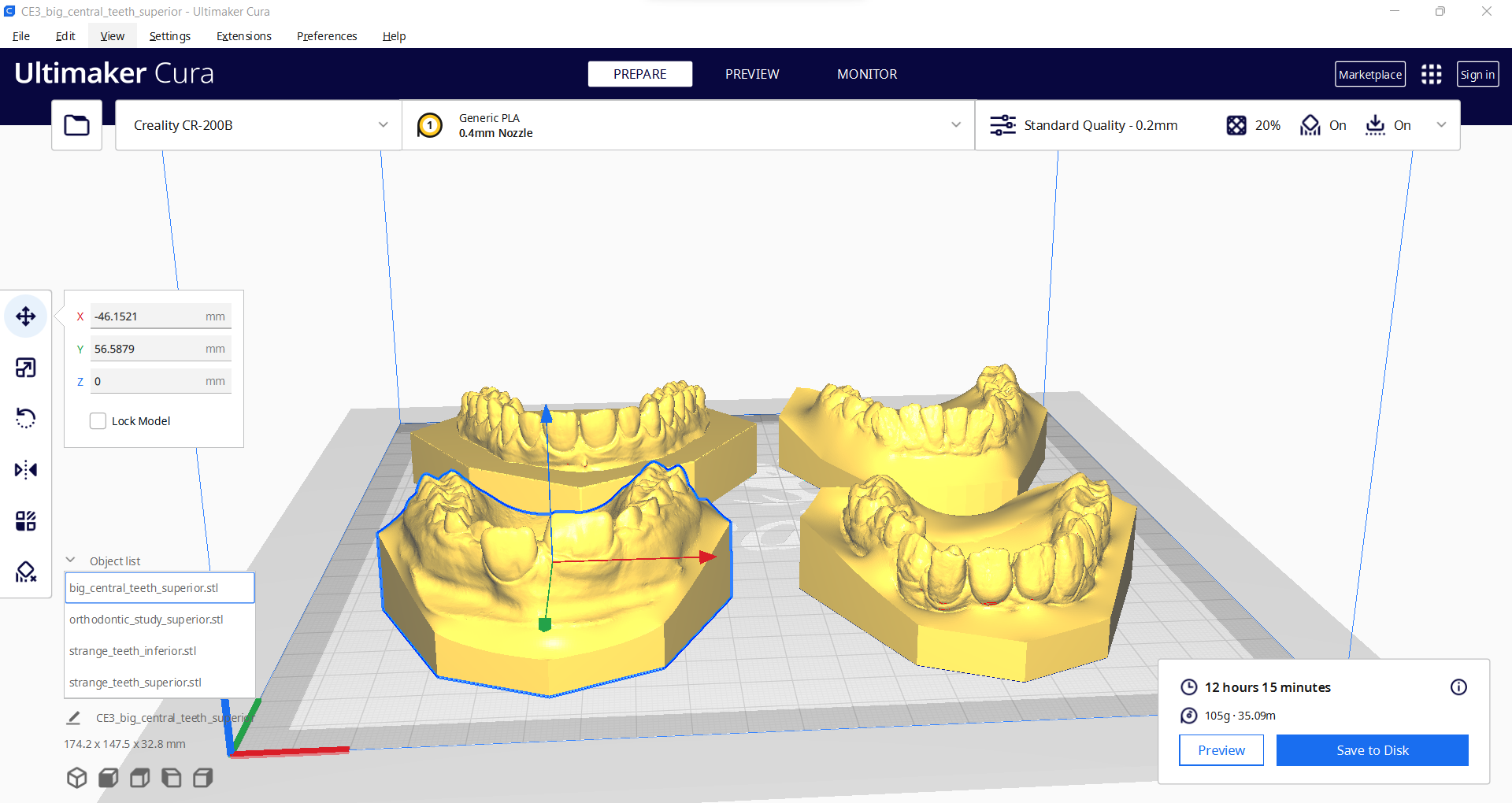Viewport: 1512px width, 803px height.
Task: Select the Scale tool
Action: pos(26,368)
